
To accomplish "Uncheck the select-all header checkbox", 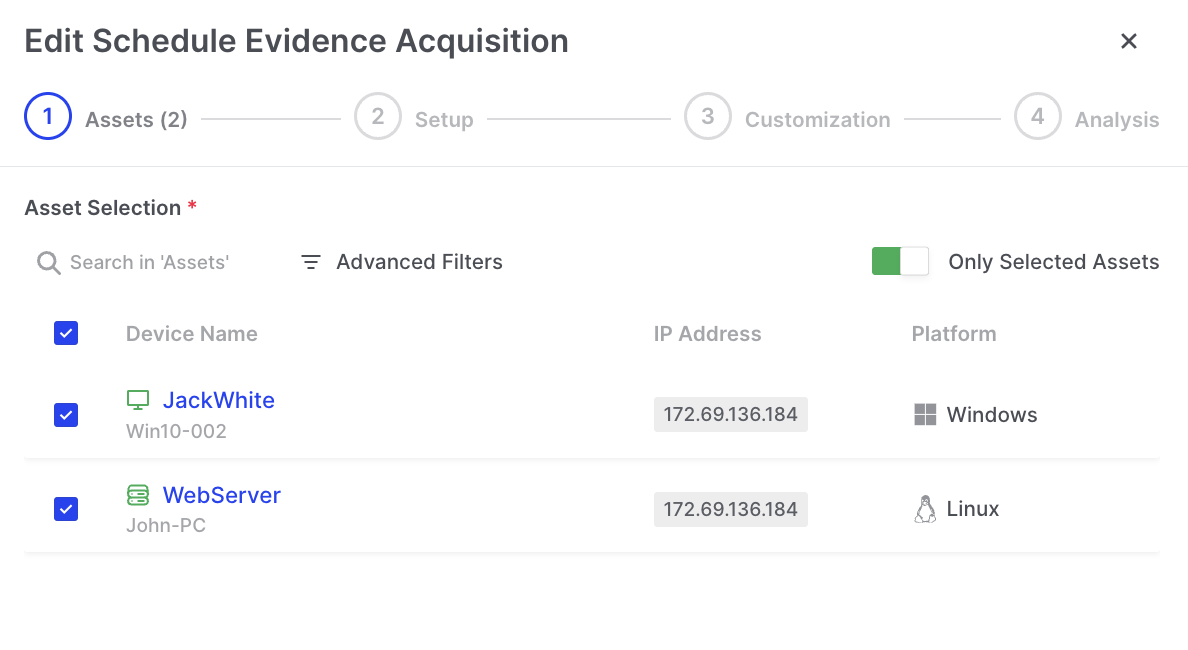I will point(66,333).
